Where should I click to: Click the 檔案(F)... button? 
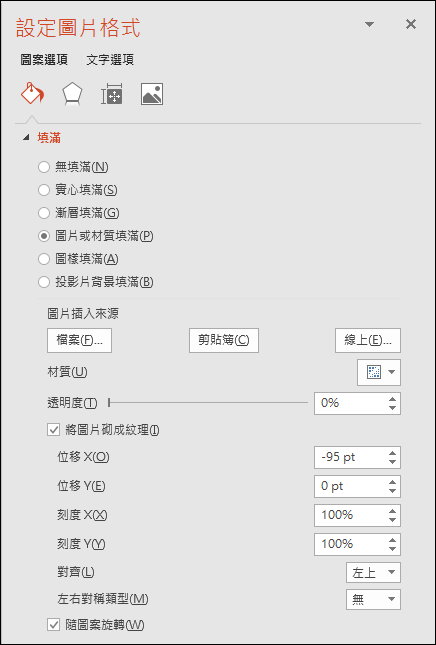(x=79, y=340)
